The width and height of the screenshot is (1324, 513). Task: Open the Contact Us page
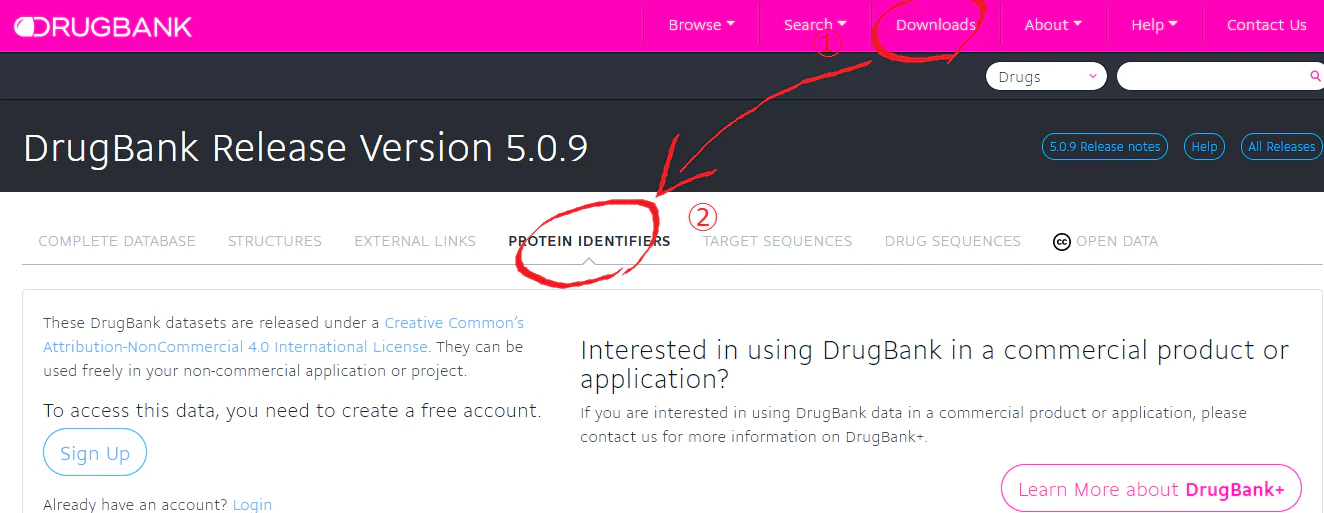(x=1266, y=25)
